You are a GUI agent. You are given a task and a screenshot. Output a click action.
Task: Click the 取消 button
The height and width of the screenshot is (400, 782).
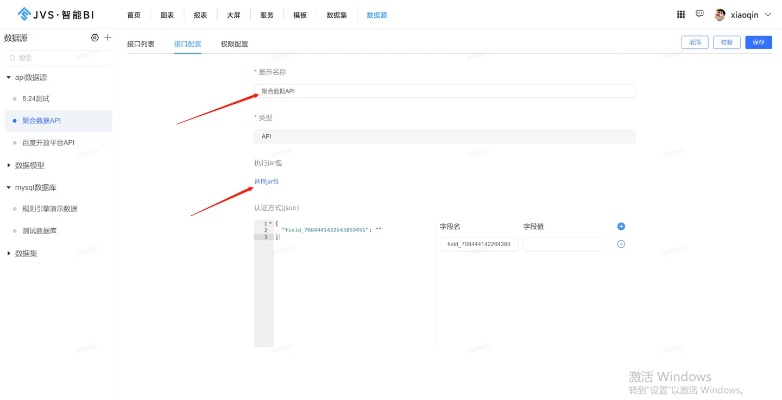[694, 43]
